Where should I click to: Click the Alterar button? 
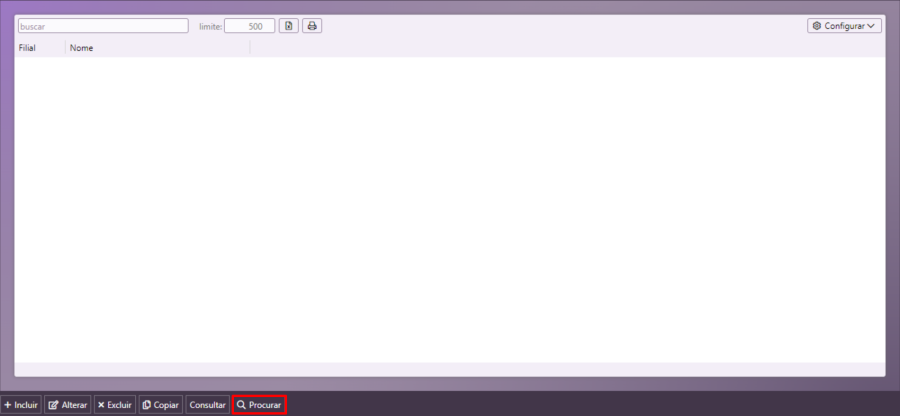[x=68, y=405]
